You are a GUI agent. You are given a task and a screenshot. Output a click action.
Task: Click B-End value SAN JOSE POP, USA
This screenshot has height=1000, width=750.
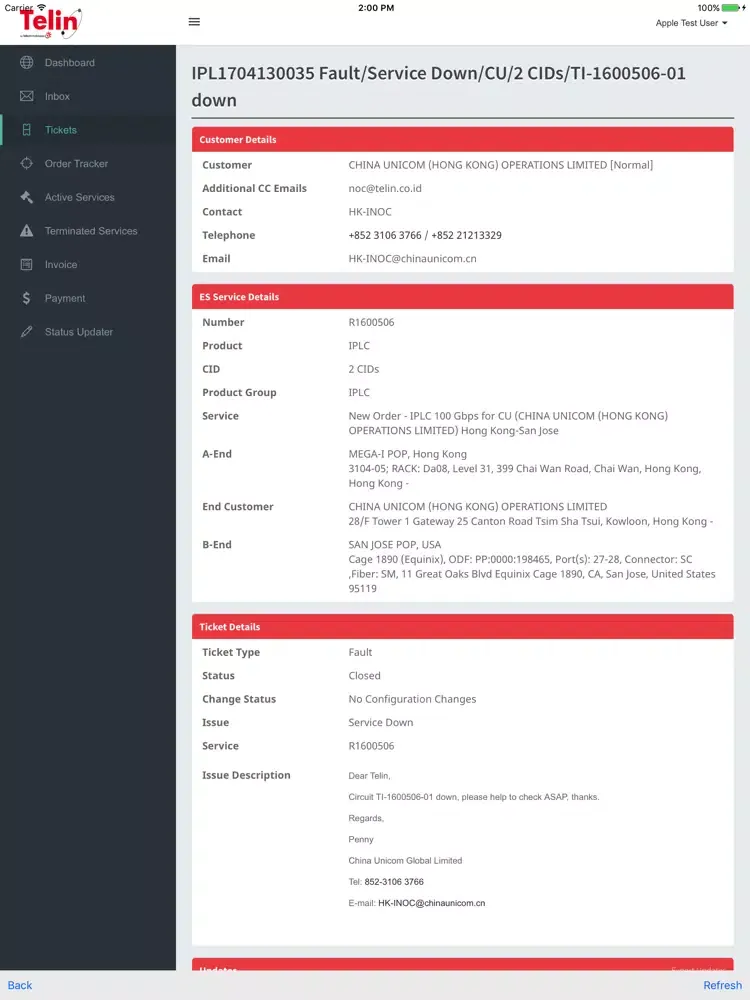tap(394, 545)
